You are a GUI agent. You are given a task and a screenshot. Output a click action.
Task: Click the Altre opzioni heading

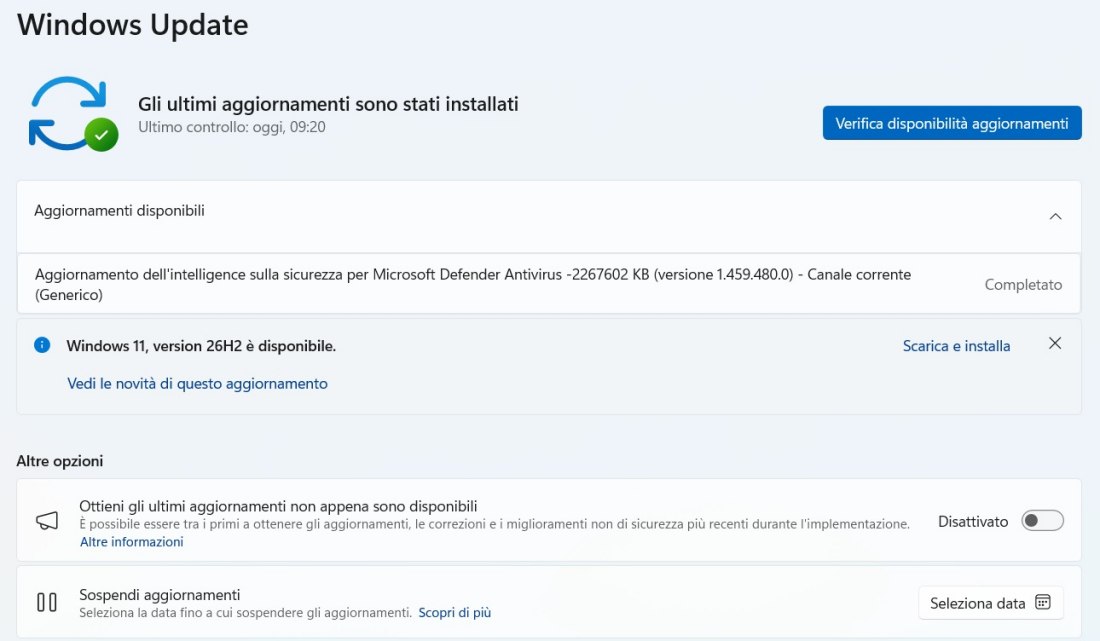[x=60, y=461]
